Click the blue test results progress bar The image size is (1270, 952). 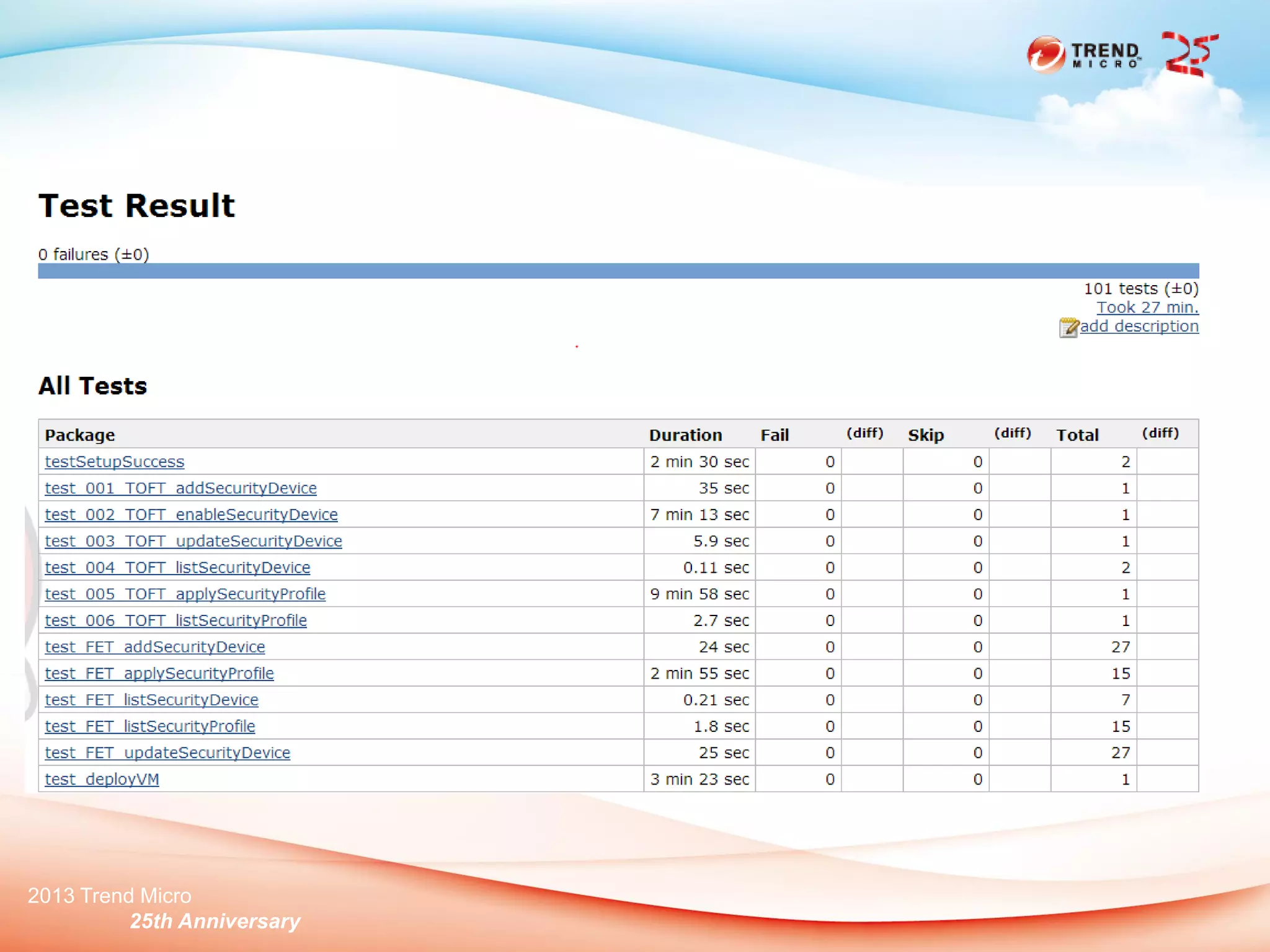pos(618,271)
